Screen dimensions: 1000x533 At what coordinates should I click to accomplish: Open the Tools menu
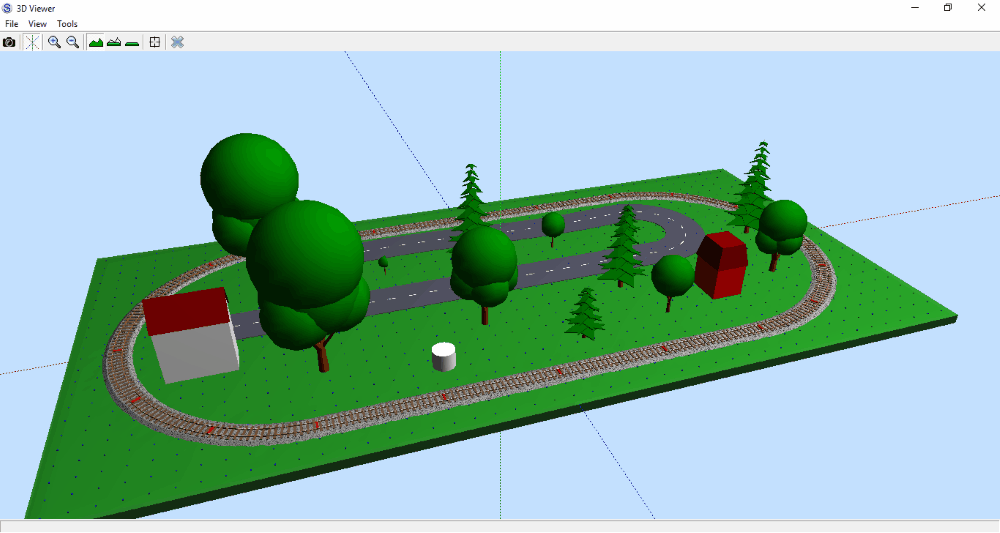point(67,24)
